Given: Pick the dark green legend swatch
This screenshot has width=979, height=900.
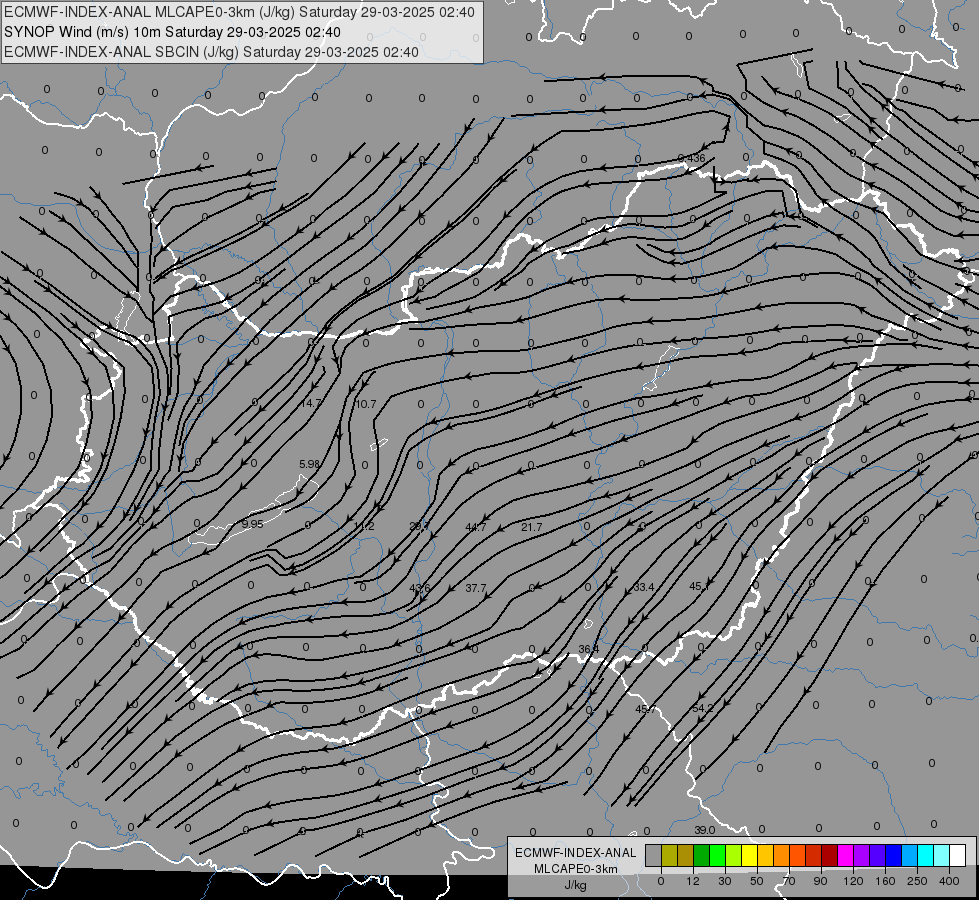Looking at the screenshot, I should tap(702, 855).
